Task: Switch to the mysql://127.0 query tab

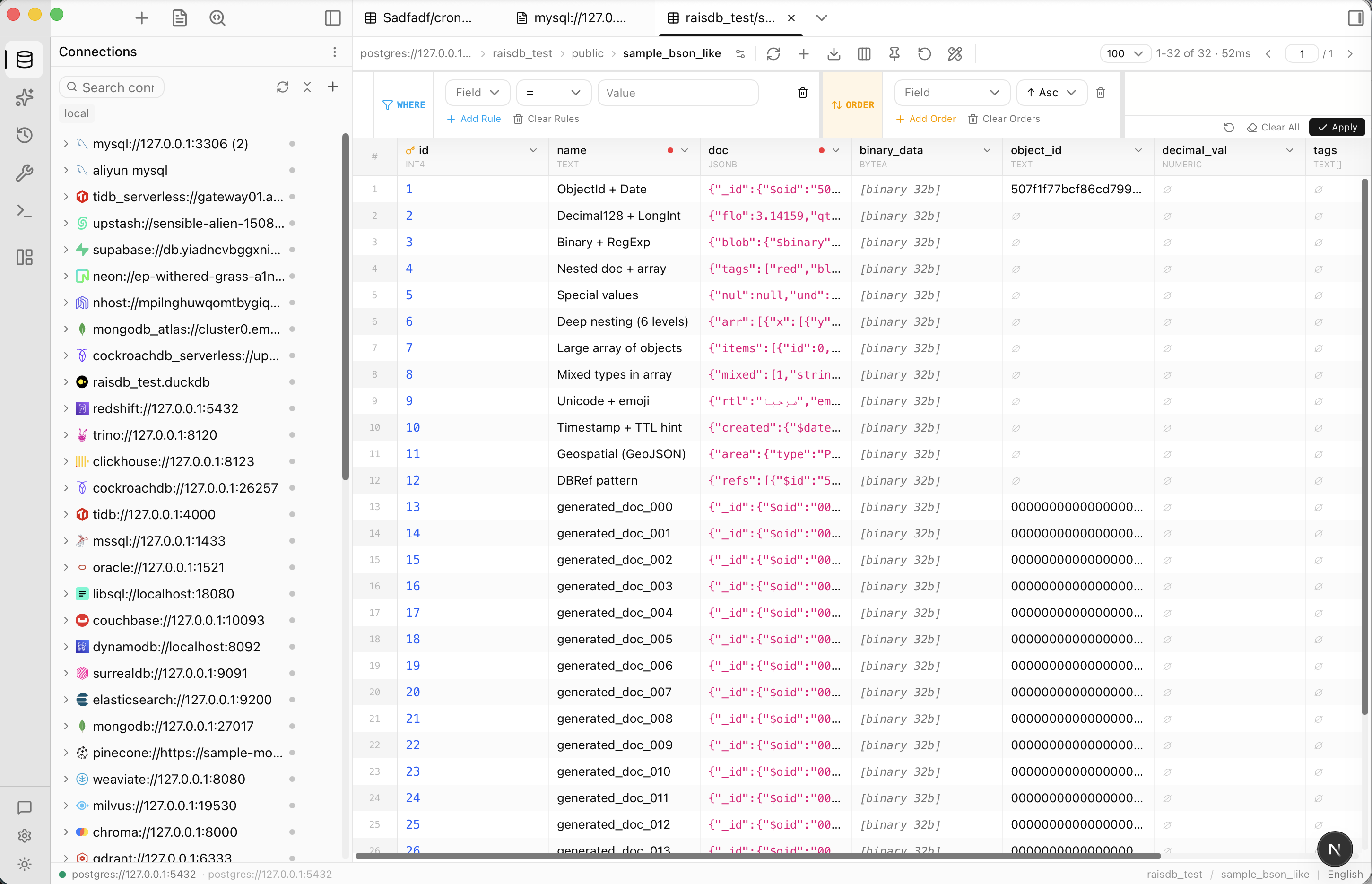Action: pos(572,18)
